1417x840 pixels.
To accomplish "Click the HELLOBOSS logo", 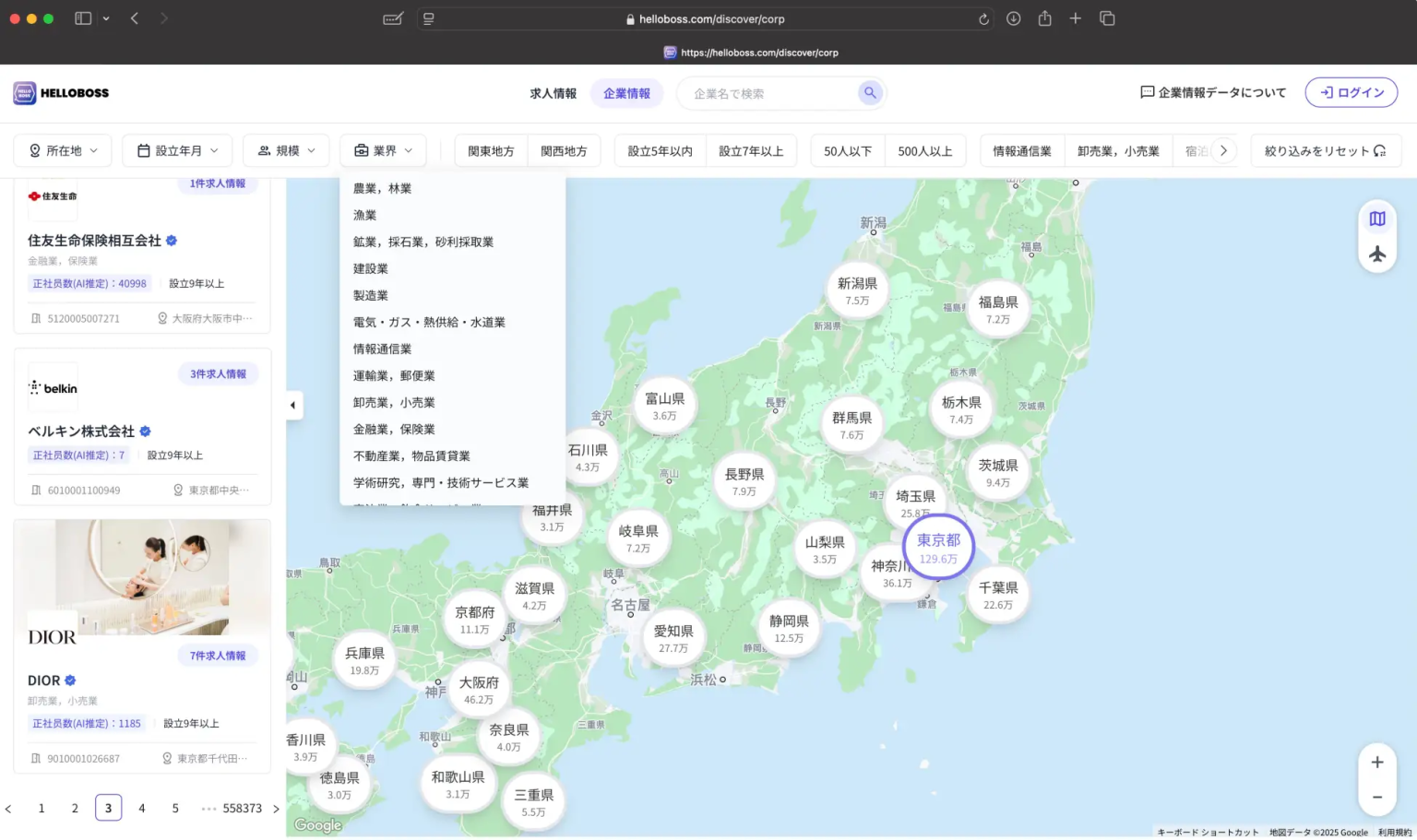I will pos(61,93).
